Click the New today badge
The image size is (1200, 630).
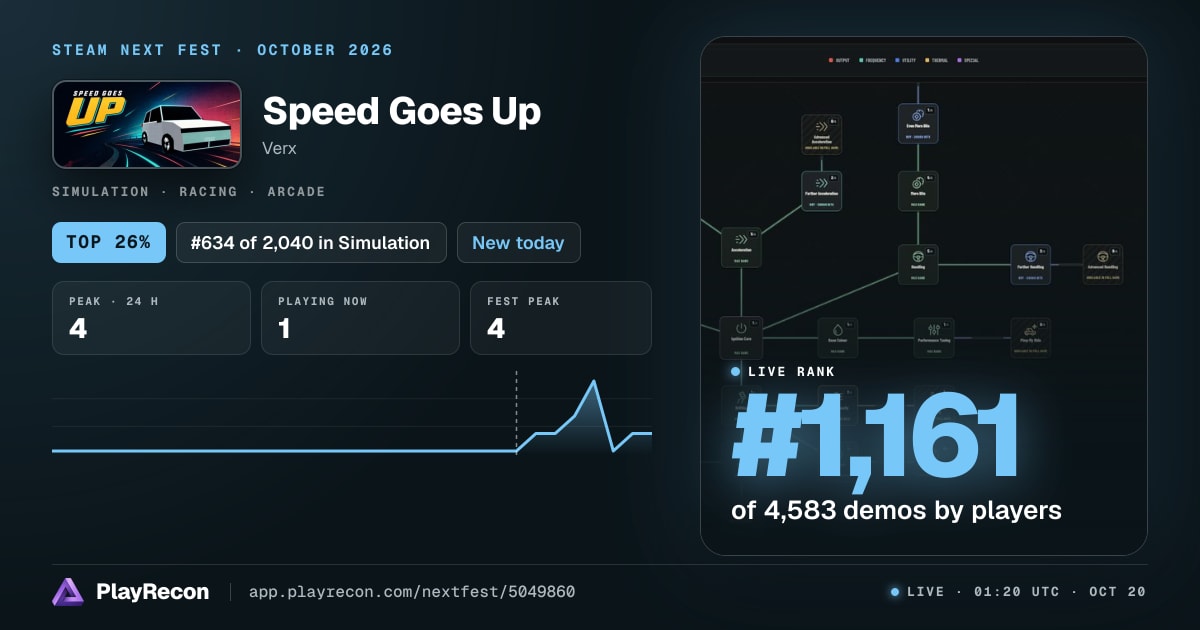[518, 243]
